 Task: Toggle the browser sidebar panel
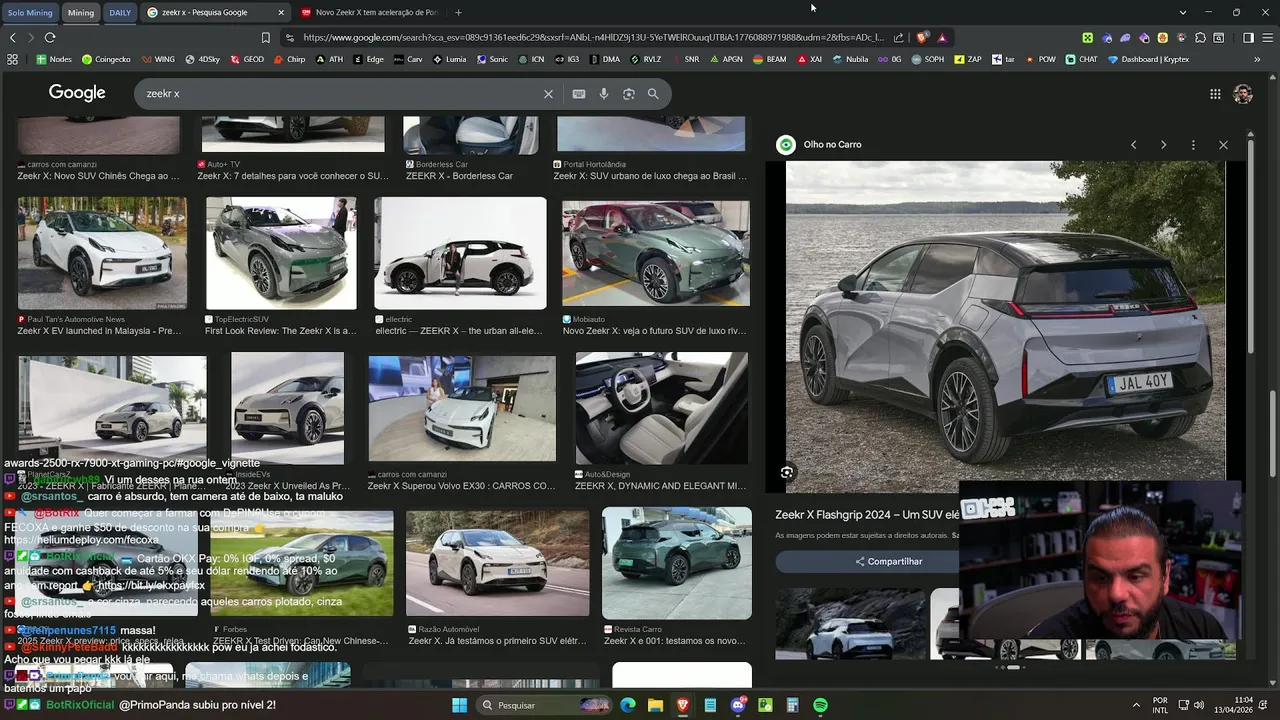[x=1248, y=38]
